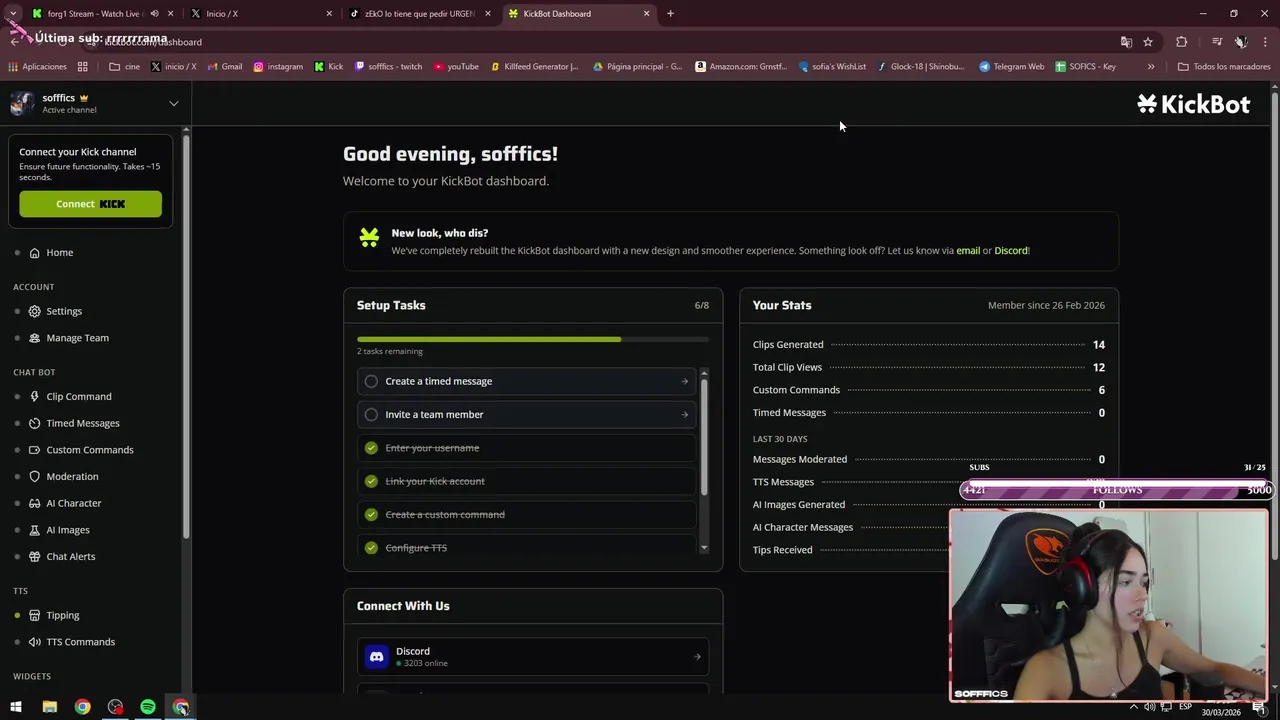Open Custom Commands page
Image resolution: width=1280 pixels, height=720 pixels.
pyautogui.click(x=89, y=450)
